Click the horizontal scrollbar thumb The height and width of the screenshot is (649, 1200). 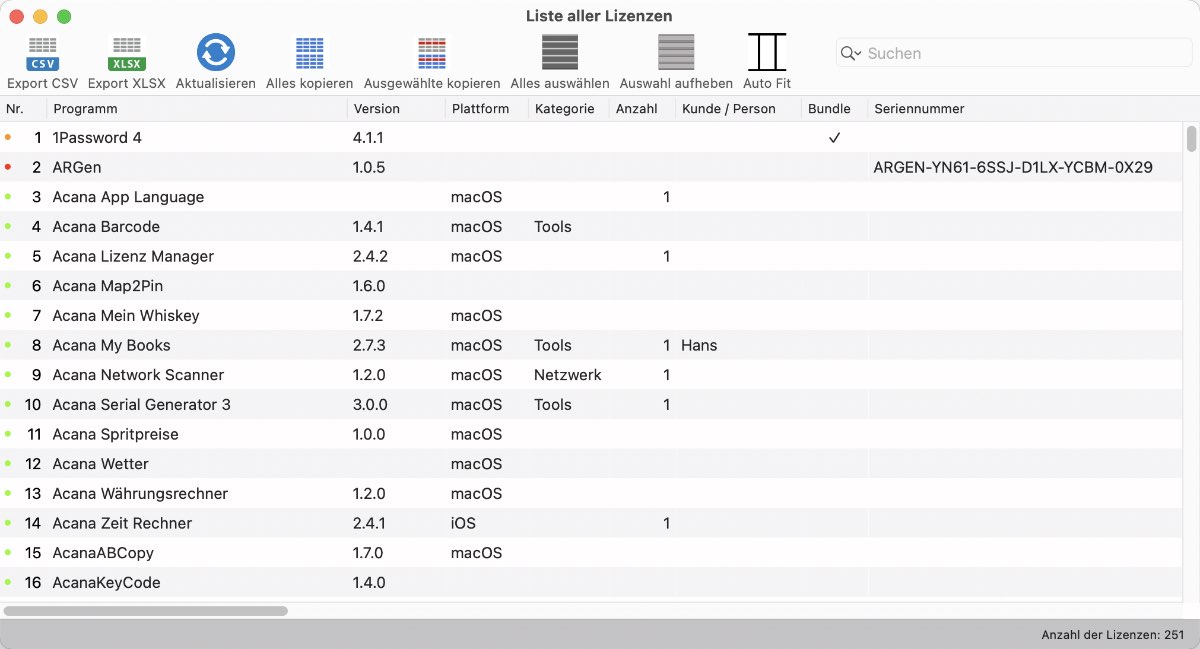click(x=146, y=610)
